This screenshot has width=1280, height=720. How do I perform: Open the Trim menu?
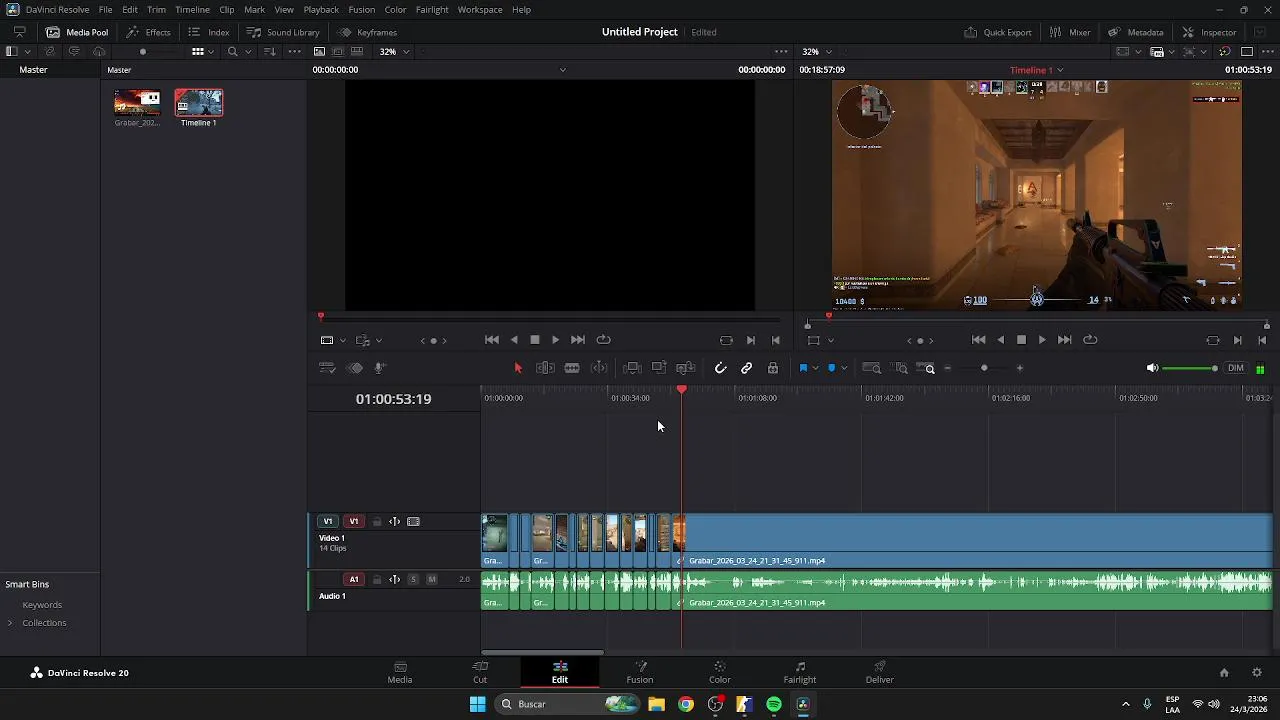click(156, 9)
